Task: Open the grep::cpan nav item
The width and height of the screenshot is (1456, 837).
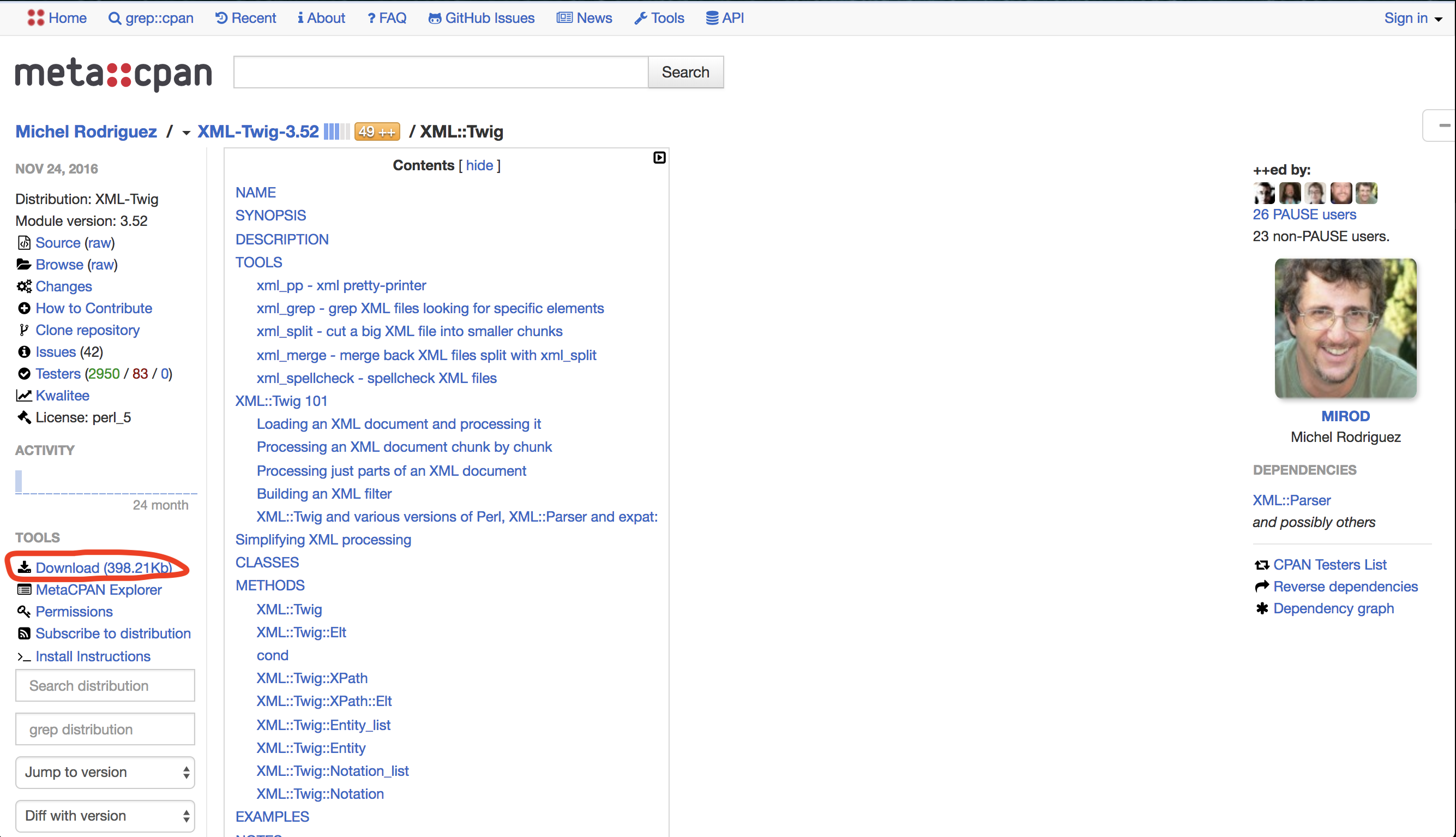Action: click(151, 19)
